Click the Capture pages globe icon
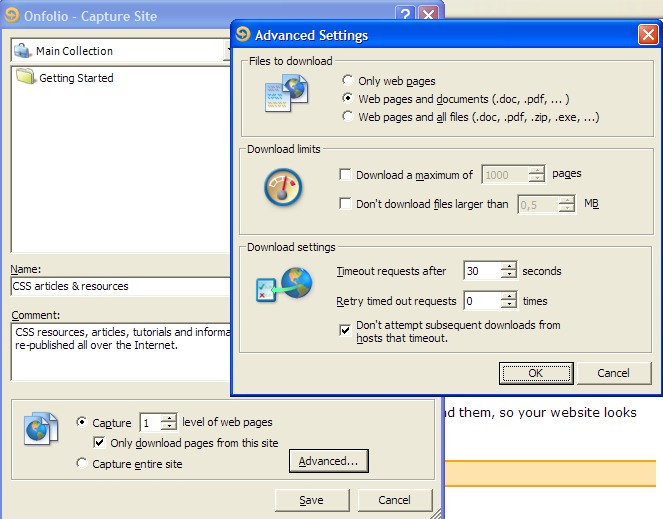Screen dimensions: 663x519 coord(39,428)
